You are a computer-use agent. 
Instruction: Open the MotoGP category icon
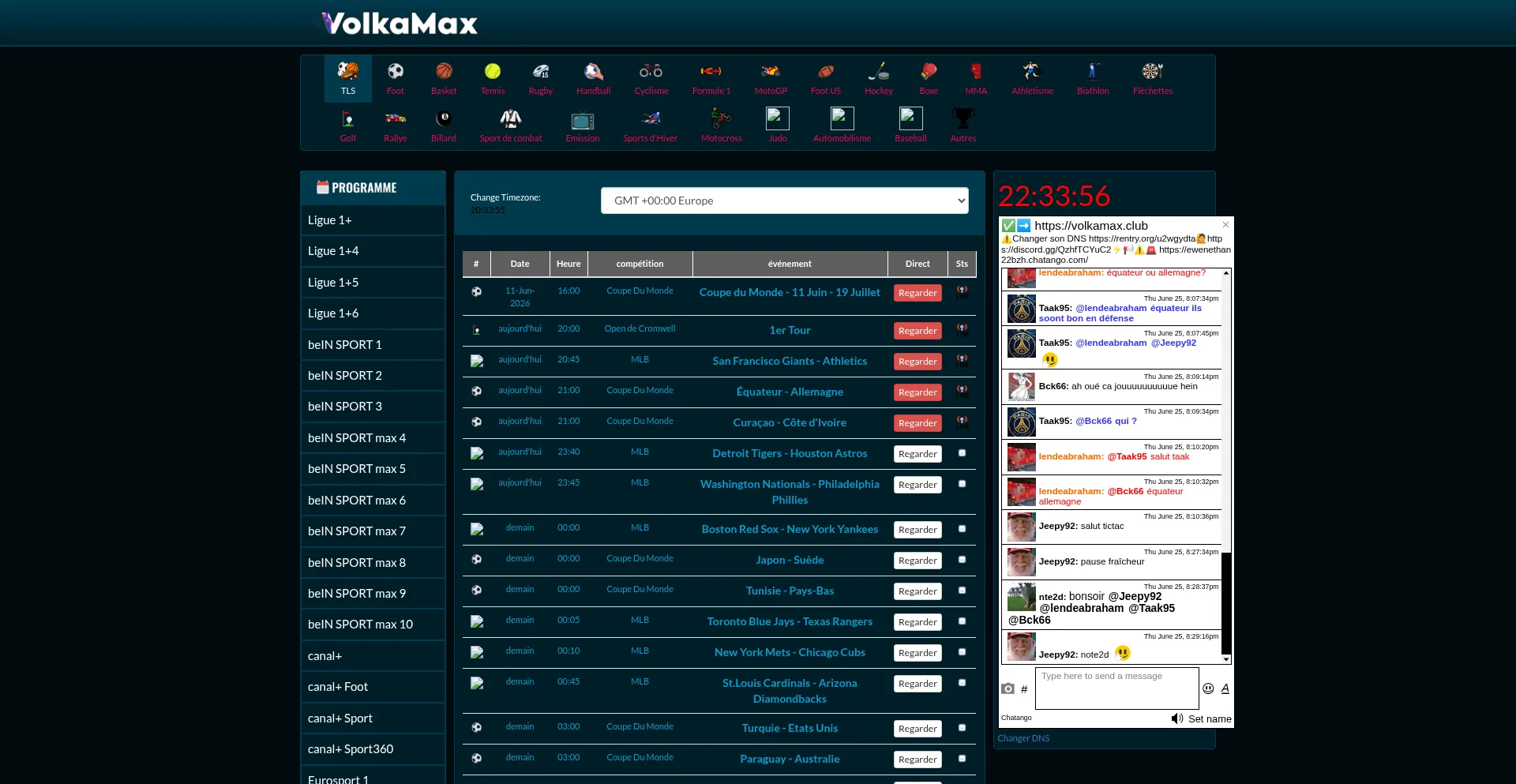771,72
